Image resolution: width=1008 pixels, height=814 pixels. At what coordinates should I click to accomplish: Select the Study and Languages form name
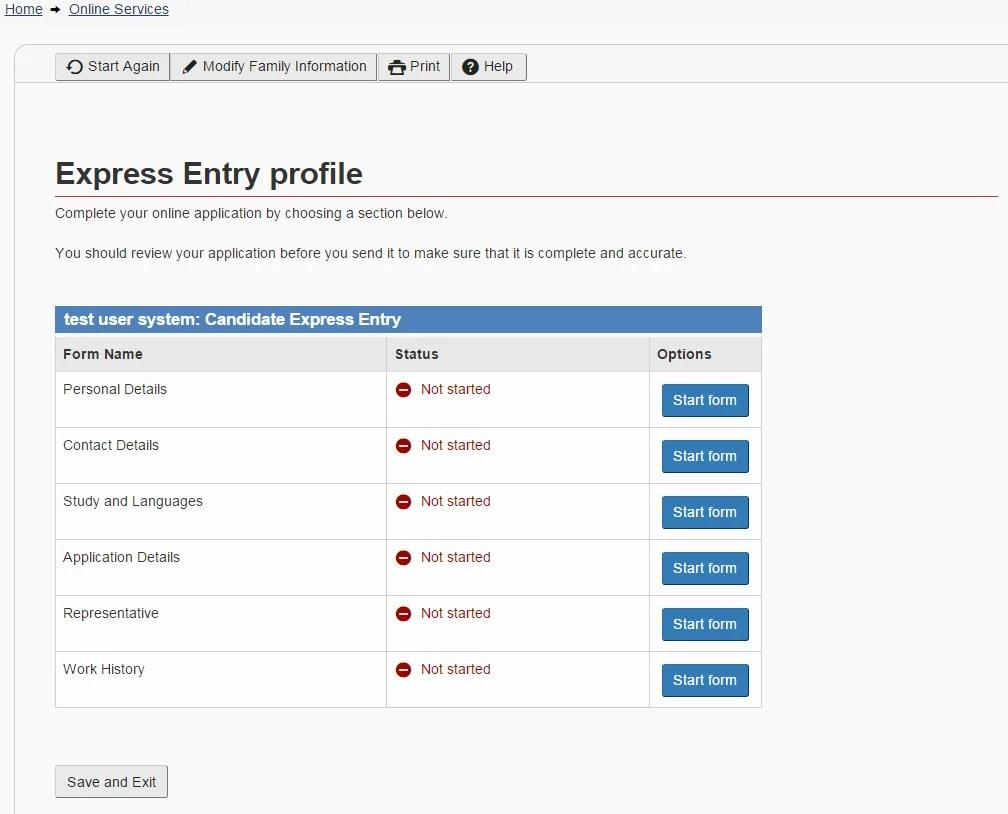pyautogui.click(x=133, y=501)
